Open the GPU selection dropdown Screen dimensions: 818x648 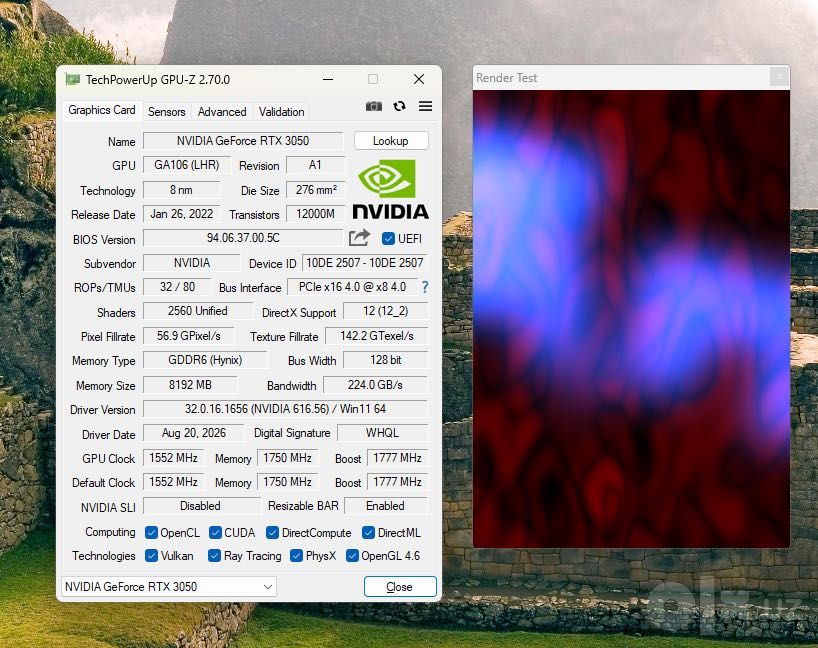coord(169,586)
